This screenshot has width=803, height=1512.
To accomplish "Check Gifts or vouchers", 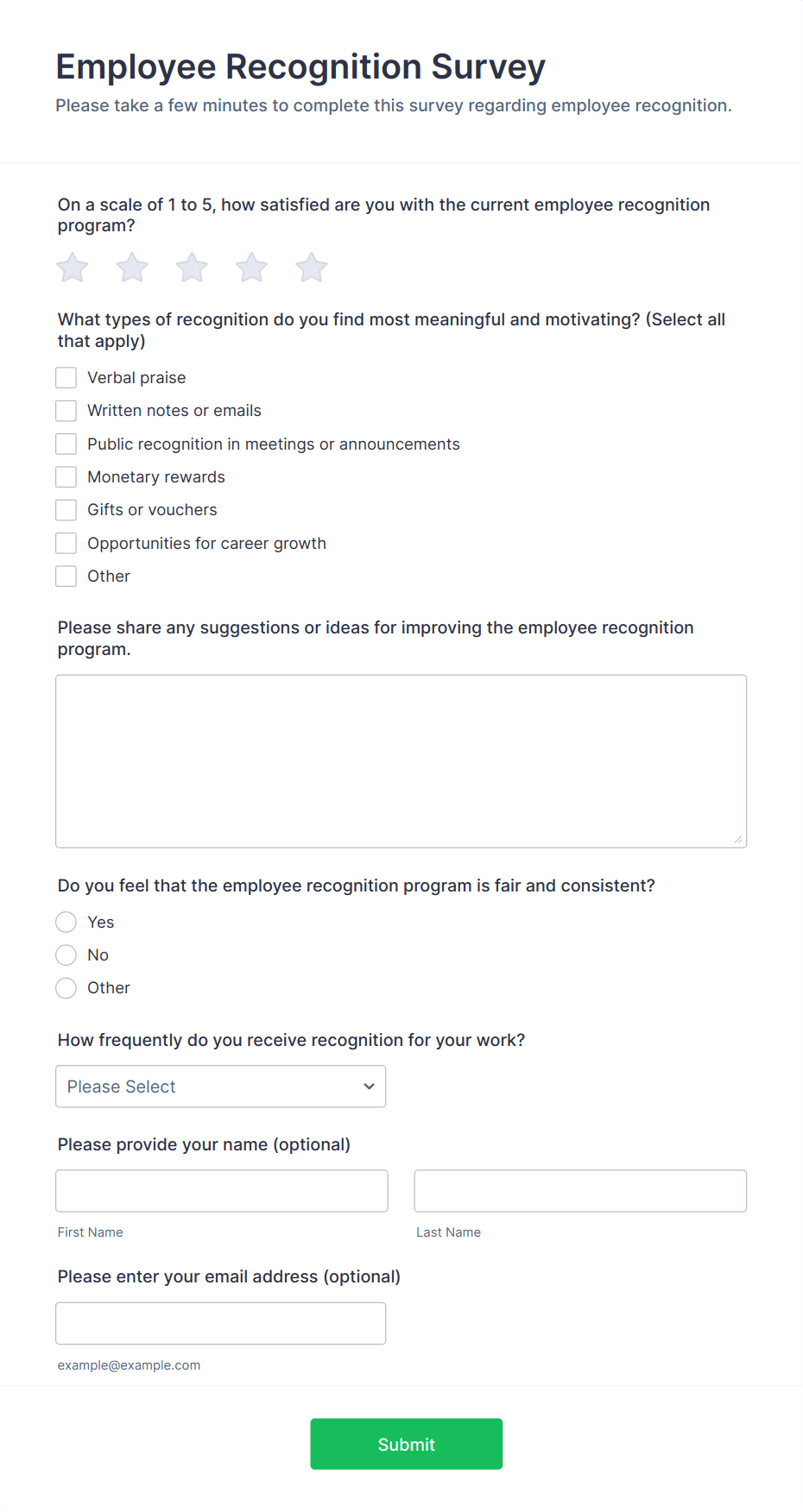I will (66, 510).
